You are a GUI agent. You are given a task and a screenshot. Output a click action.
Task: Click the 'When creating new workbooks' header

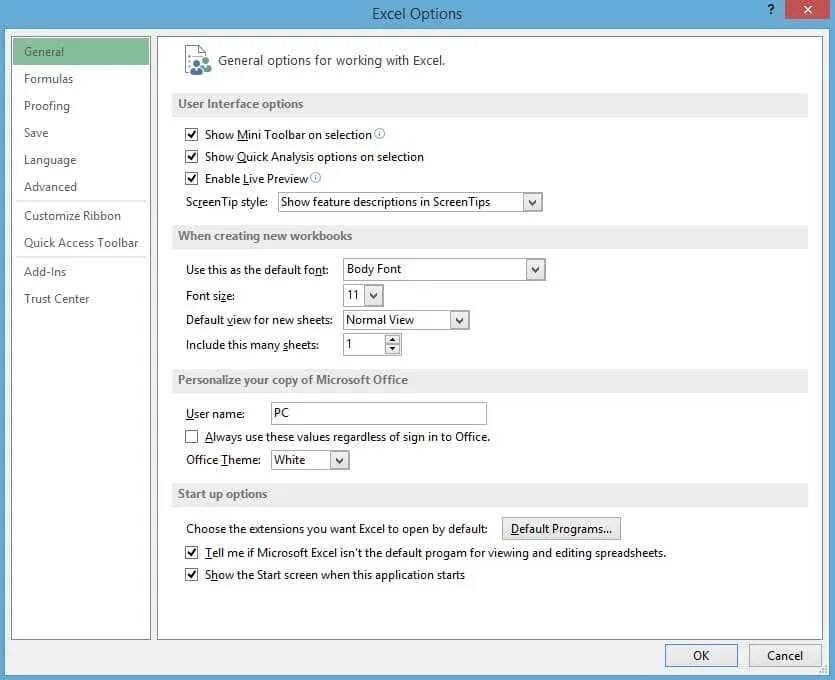265,236
